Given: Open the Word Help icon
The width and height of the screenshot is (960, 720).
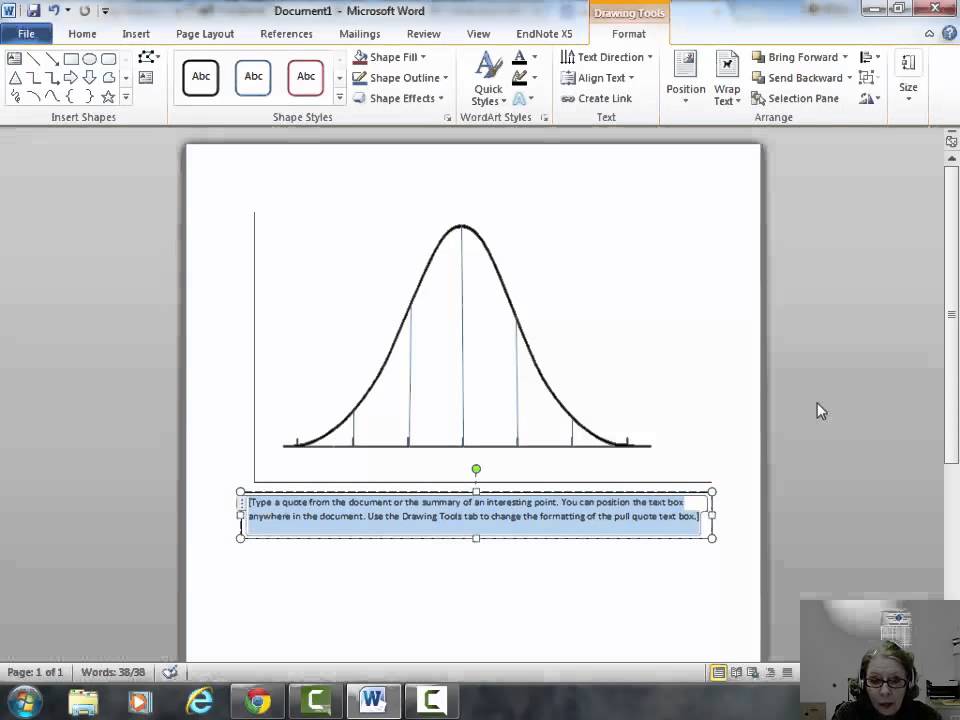Looking at the screenshot, I should 948,34.
